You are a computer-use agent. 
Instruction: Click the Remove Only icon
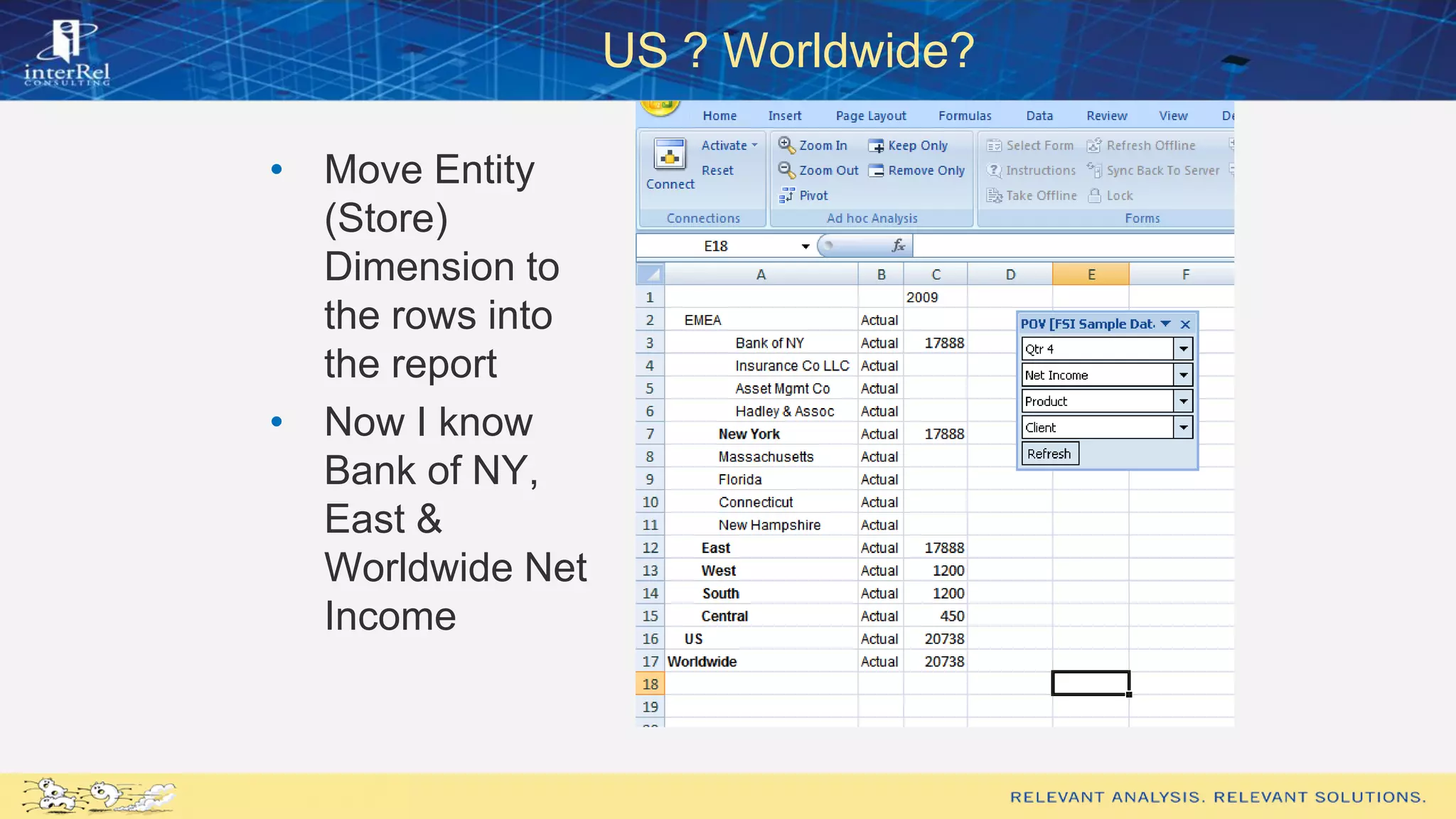pyautogui.click(x=876, y=171)
